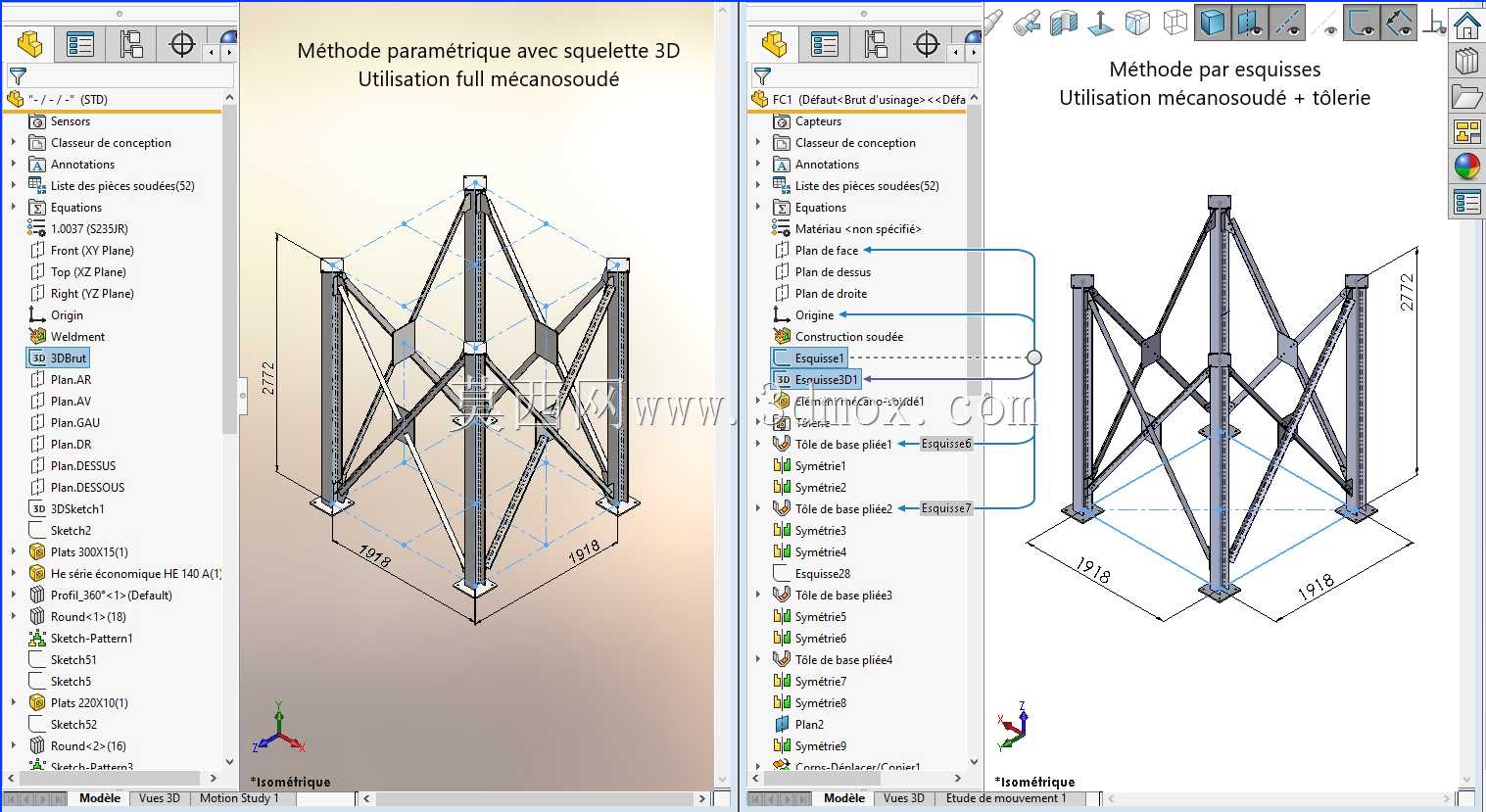Toggle the coordinate/origin visibility button

tap(1434, 23)
